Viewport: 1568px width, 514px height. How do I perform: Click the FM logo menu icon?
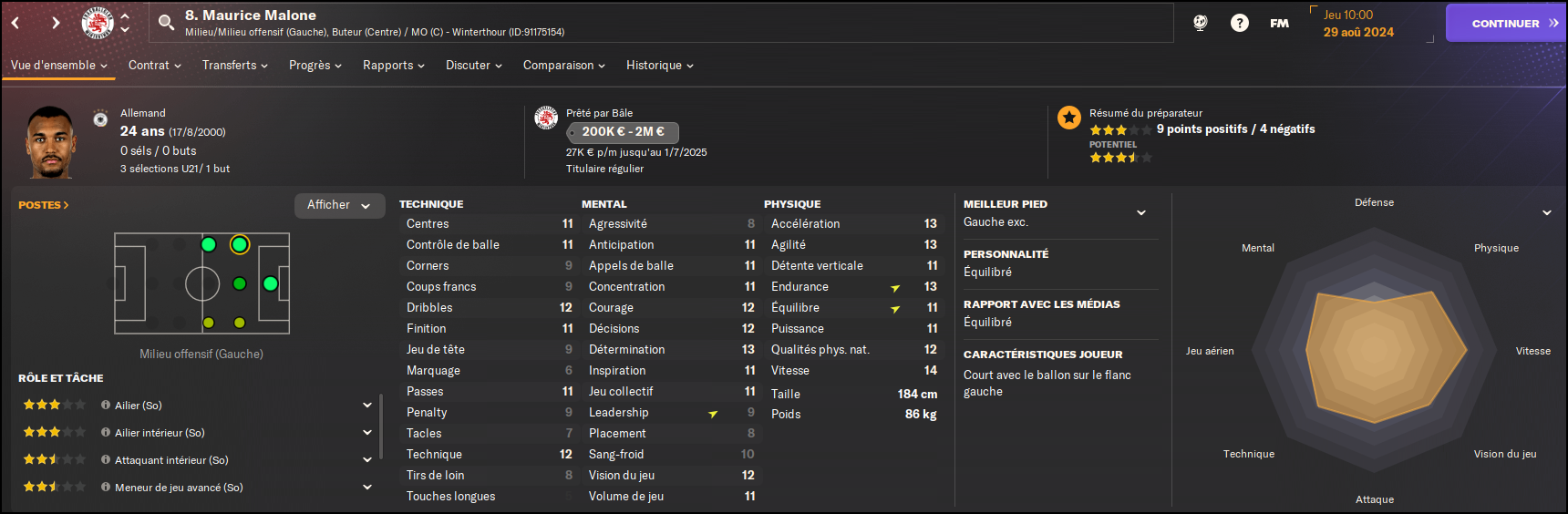[x=1280, y=23]
